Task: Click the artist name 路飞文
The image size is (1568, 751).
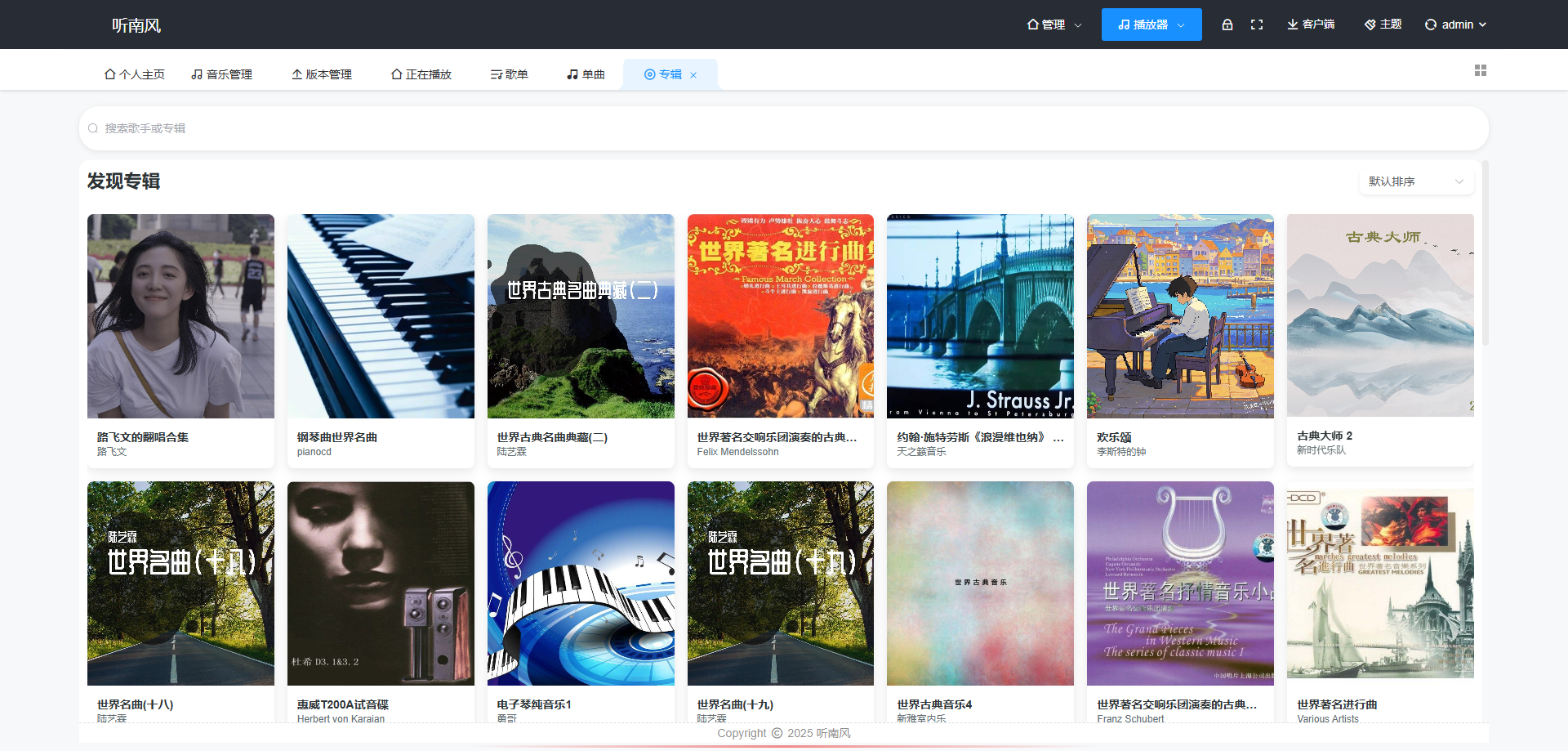Action: click(x=112, y=452)
